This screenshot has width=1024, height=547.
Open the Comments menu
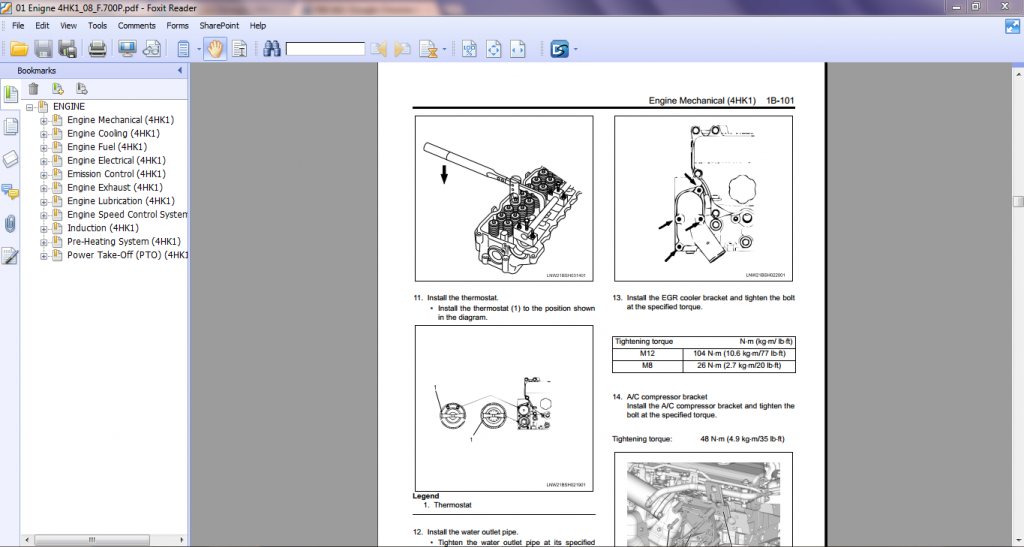(136, 25)
